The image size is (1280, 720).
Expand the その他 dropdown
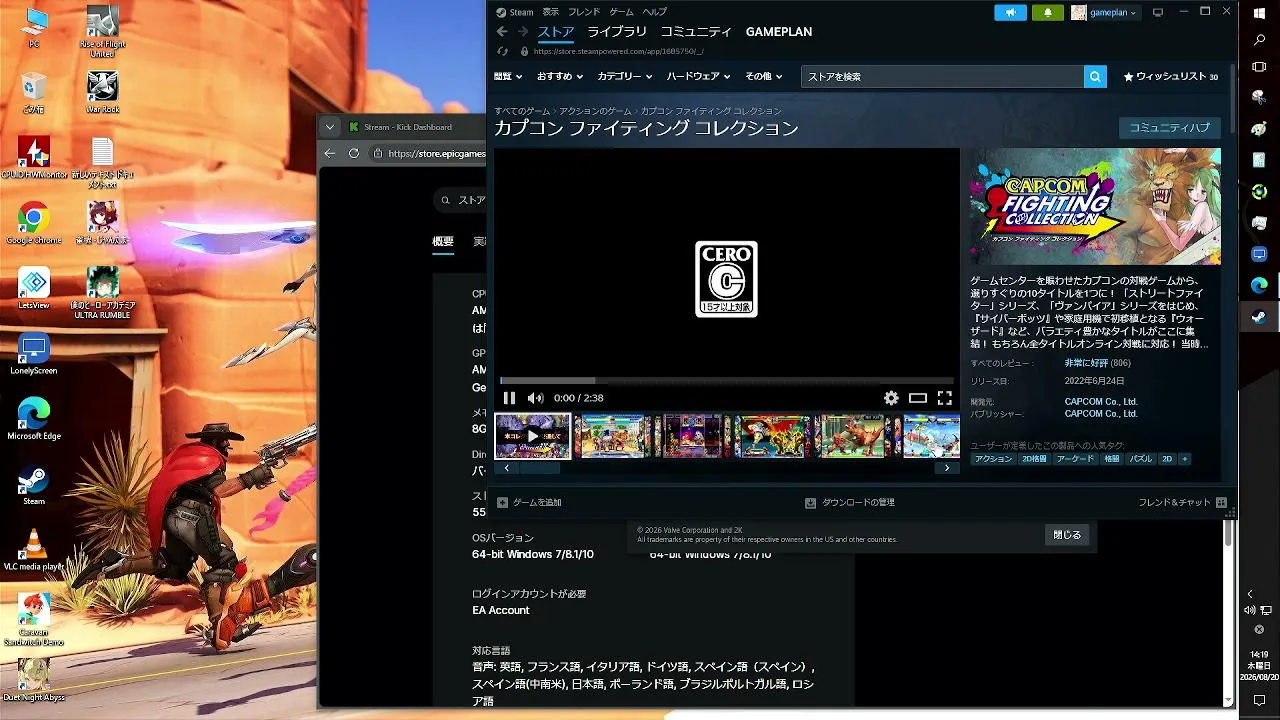pos(764,76)
